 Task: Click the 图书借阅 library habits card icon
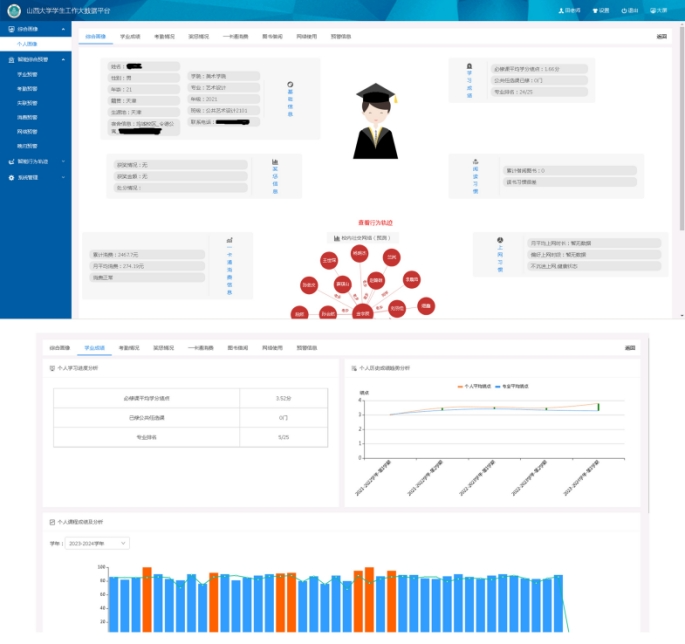(475, 160)
